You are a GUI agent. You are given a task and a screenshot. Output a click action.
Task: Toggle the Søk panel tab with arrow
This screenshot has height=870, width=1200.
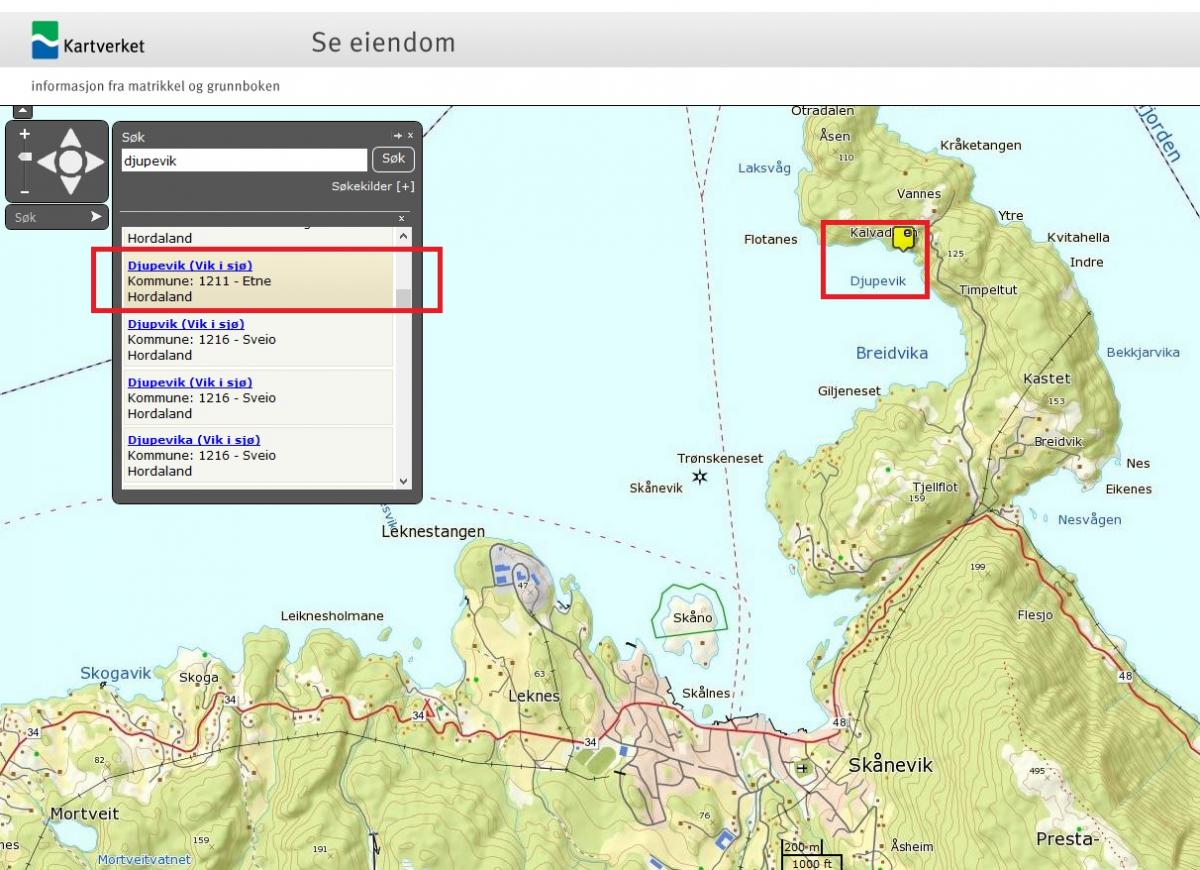pyautogui.click(x=96, y=216)
